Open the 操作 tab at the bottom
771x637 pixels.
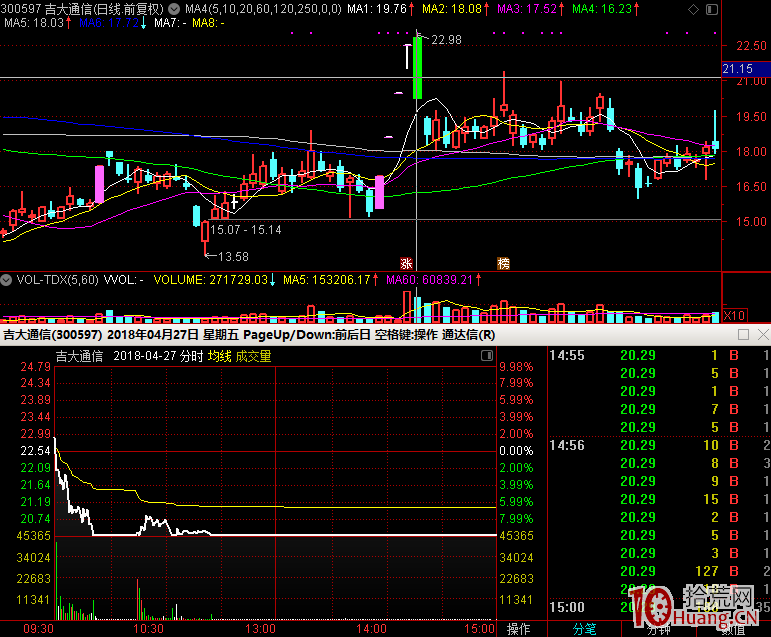(518, 629)
